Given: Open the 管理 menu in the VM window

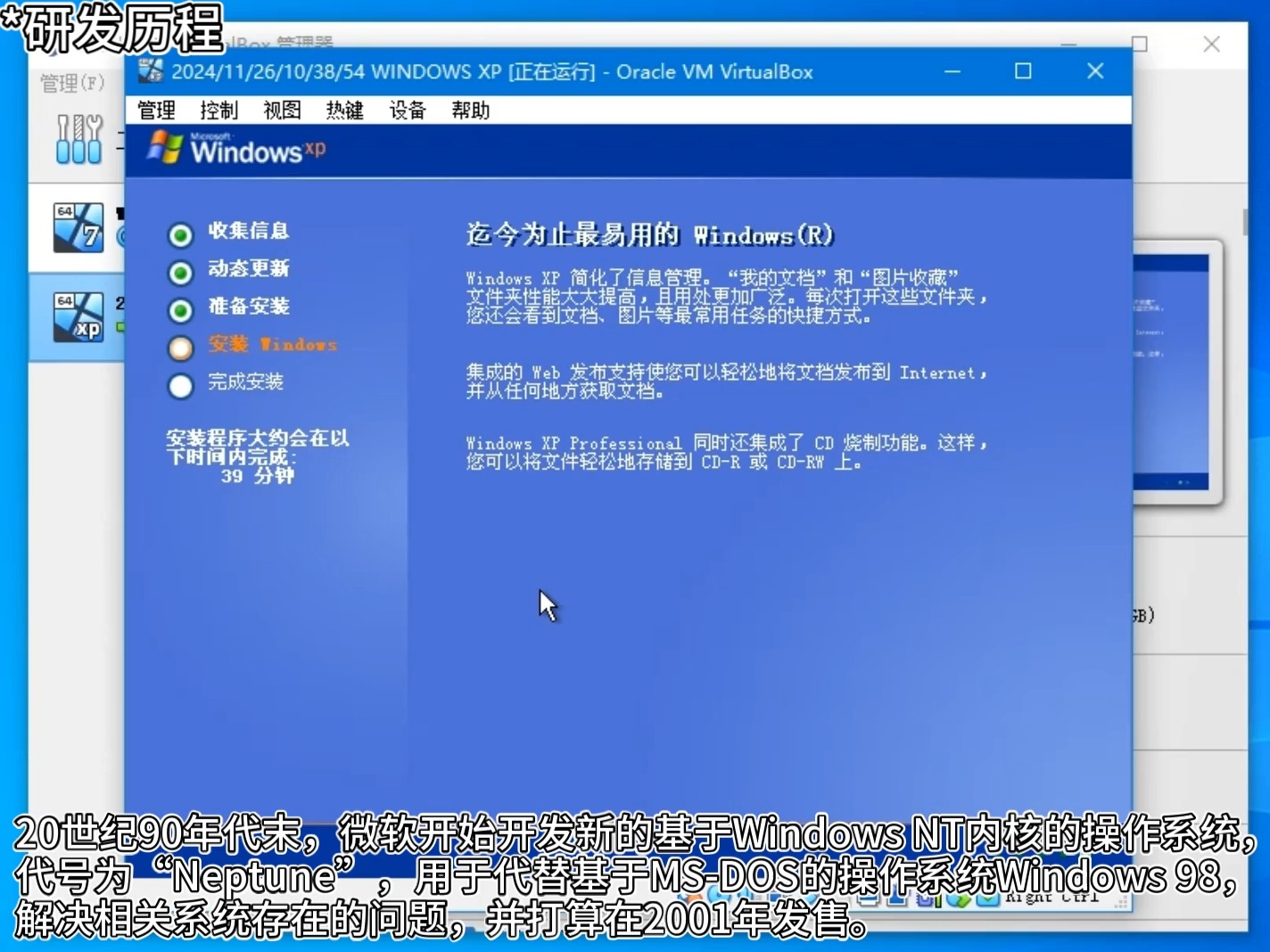Looking at the screenshot, I should pyautogui.click(x=157, y=111).
